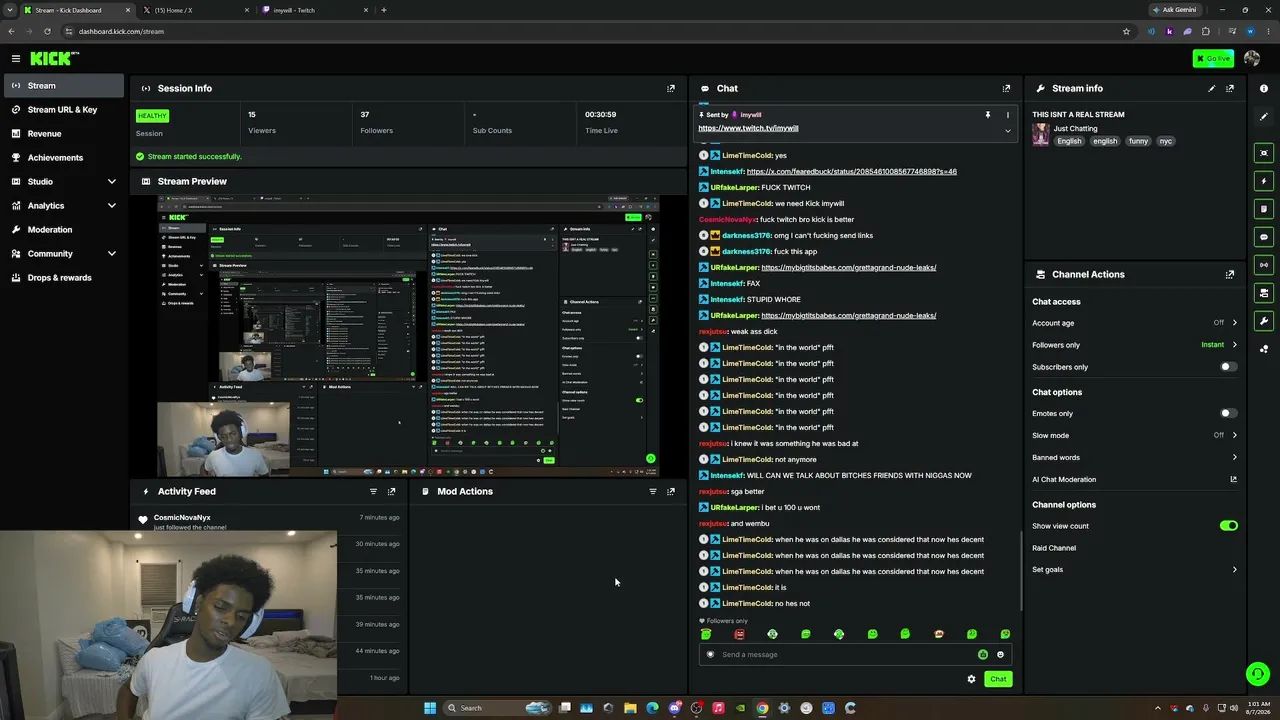This screenshot has height=720, width=1280.
Task: Open chat settings gear next to Chat button
Action: [971, 679]
